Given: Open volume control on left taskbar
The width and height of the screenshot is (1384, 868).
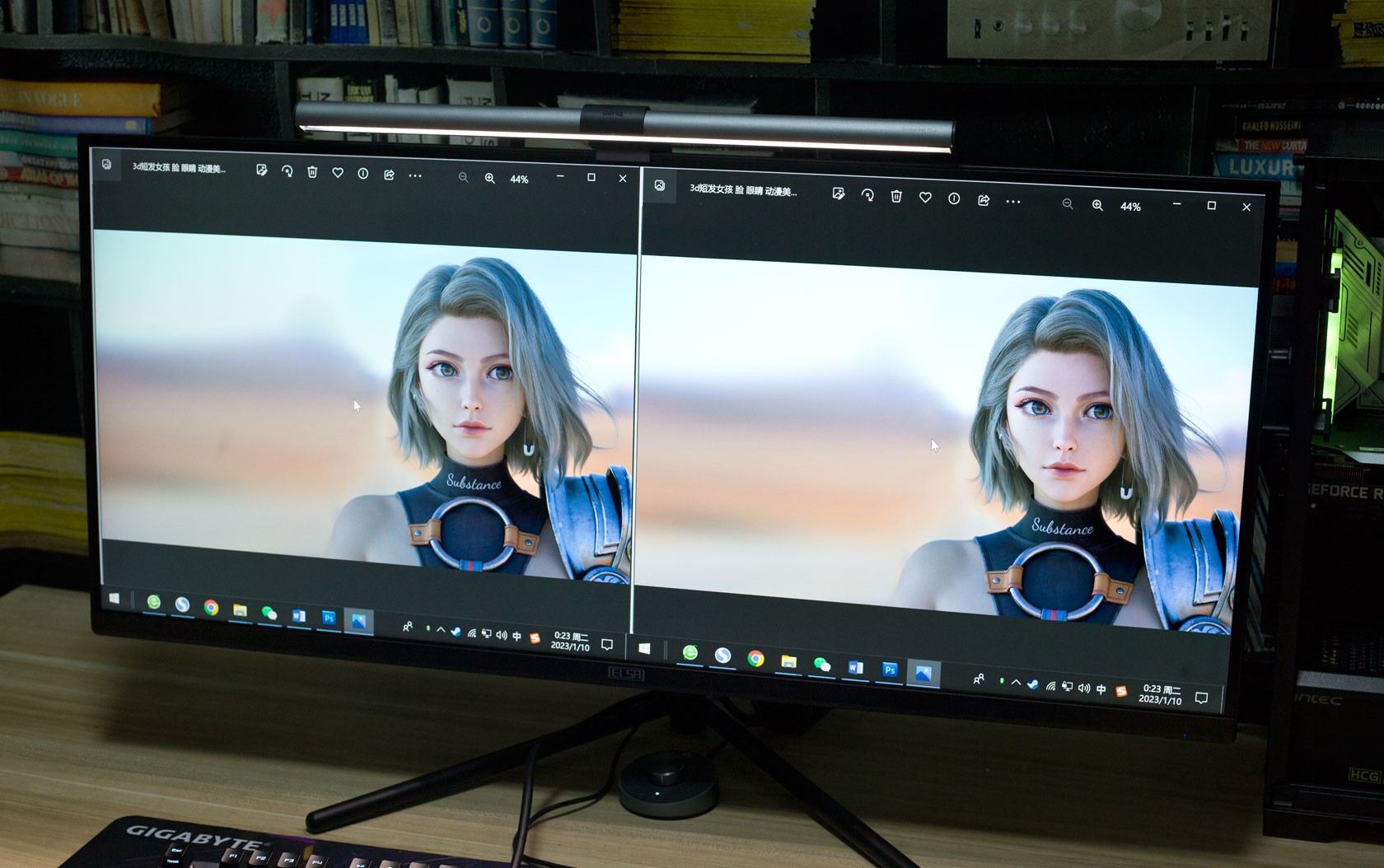Looking at the screenshot, I should 502,636.
